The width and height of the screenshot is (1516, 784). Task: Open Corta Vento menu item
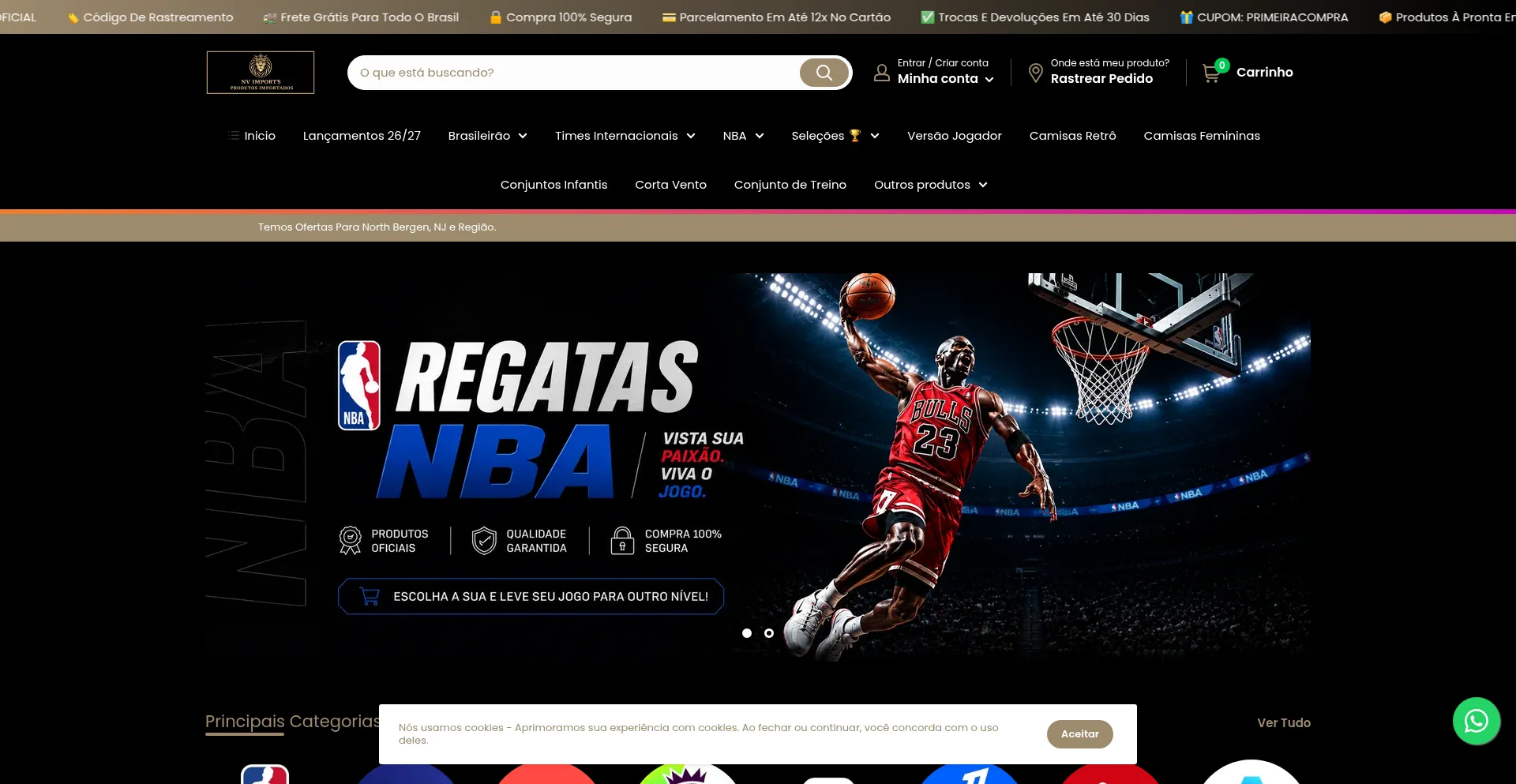(670, 185)
